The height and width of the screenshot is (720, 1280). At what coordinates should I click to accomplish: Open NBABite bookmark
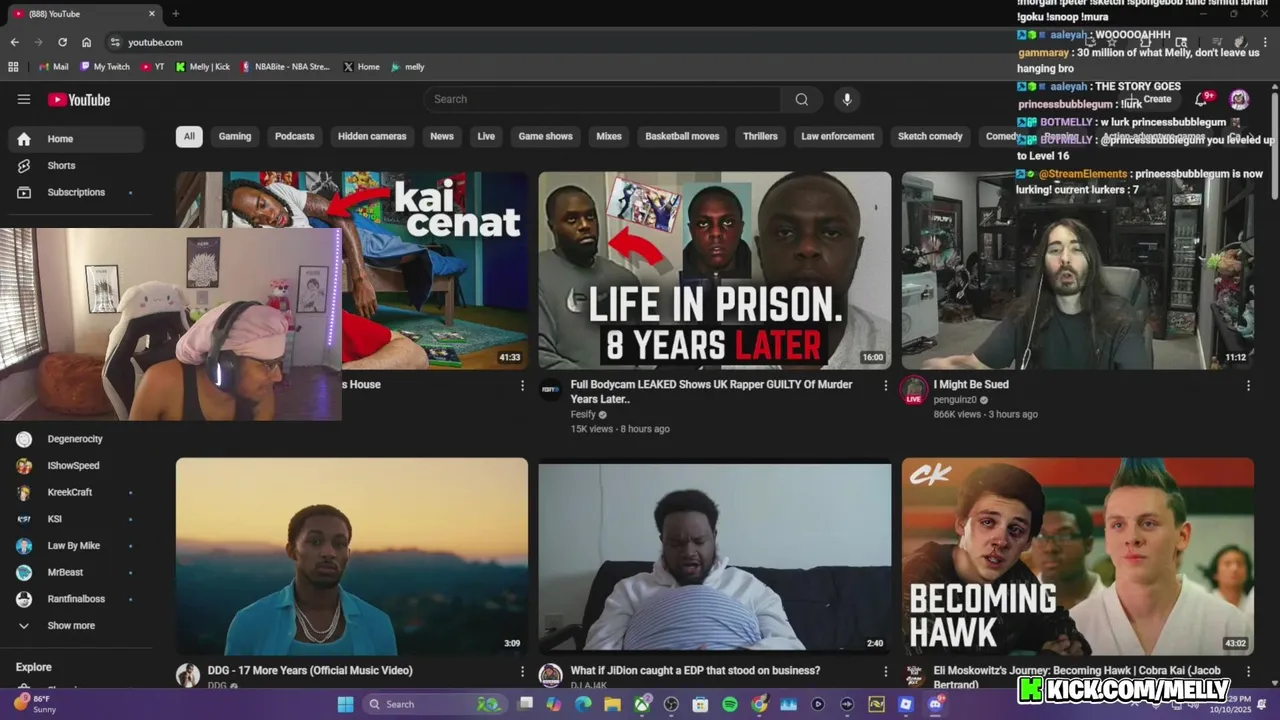coord(285,67)
